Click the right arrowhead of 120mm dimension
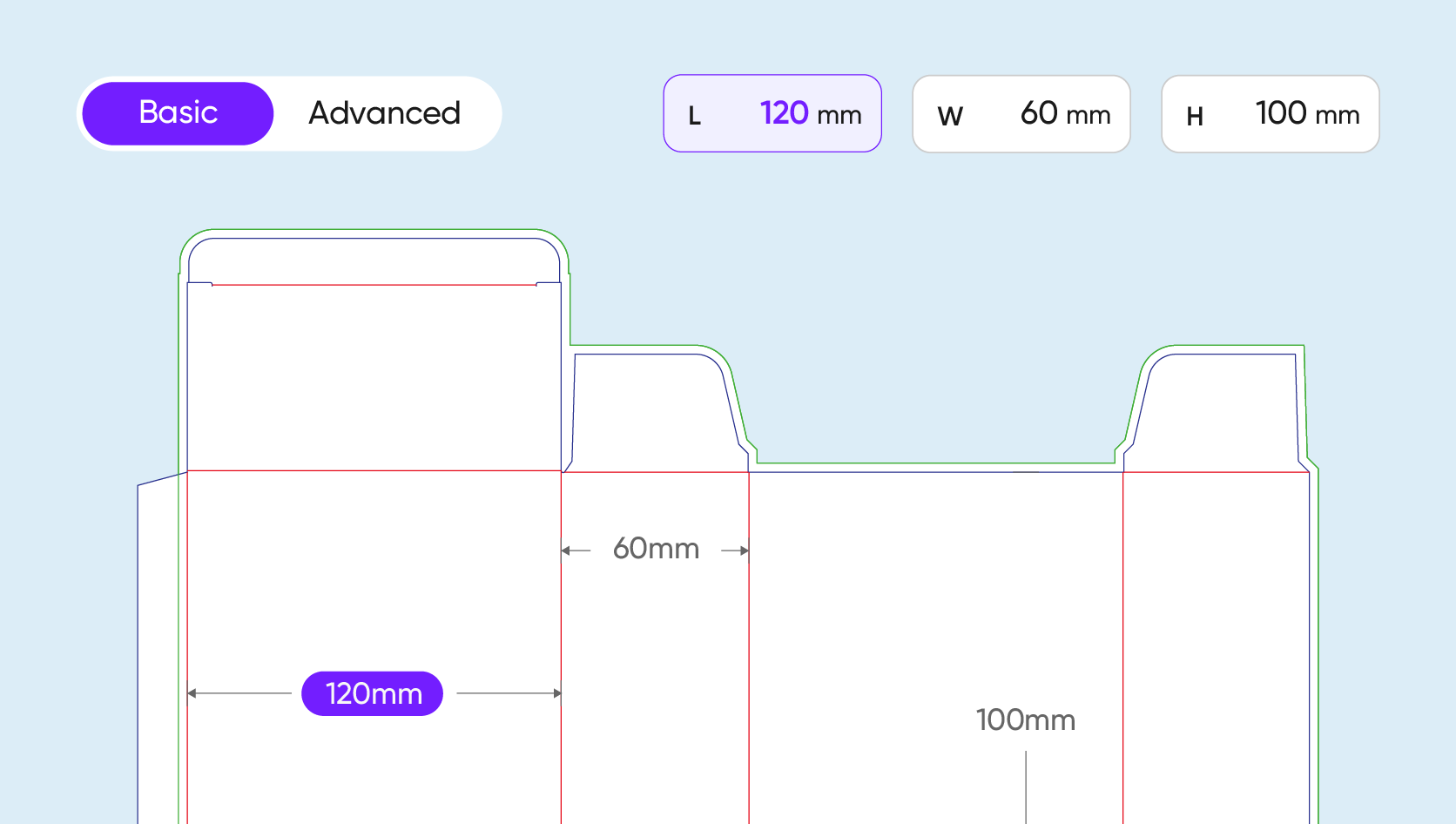Viewport: 1456px width, 824px height. 556,693
